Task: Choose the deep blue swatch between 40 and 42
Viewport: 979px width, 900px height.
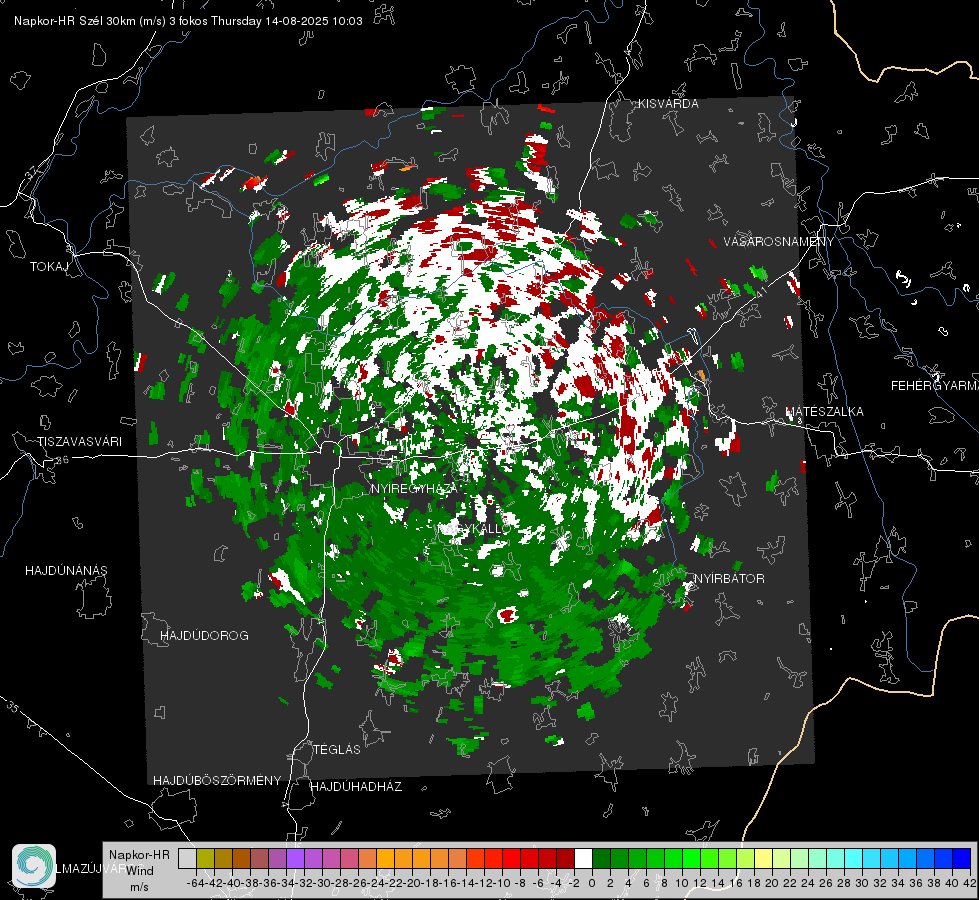Action: (x=961, y=858)
